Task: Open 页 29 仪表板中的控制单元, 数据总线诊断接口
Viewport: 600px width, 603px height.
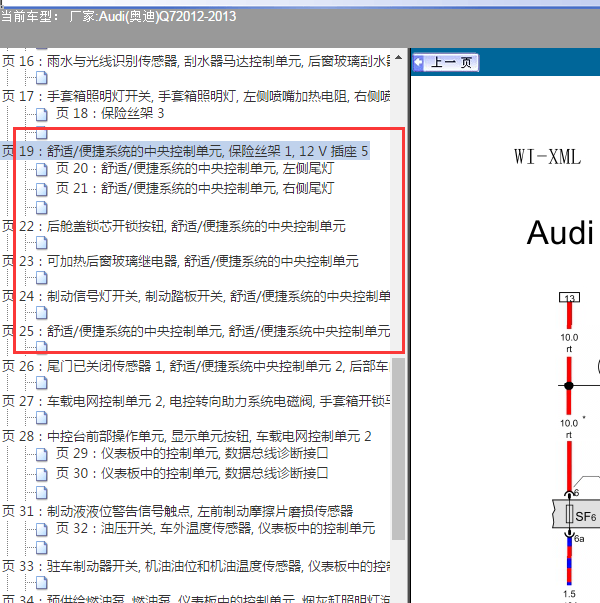Action: tap(192, 453)
